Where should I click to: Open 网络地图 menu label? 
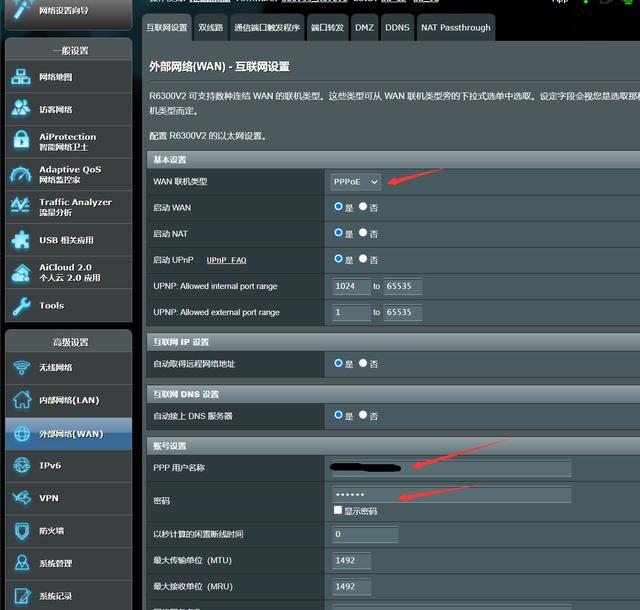pos(56,77)
